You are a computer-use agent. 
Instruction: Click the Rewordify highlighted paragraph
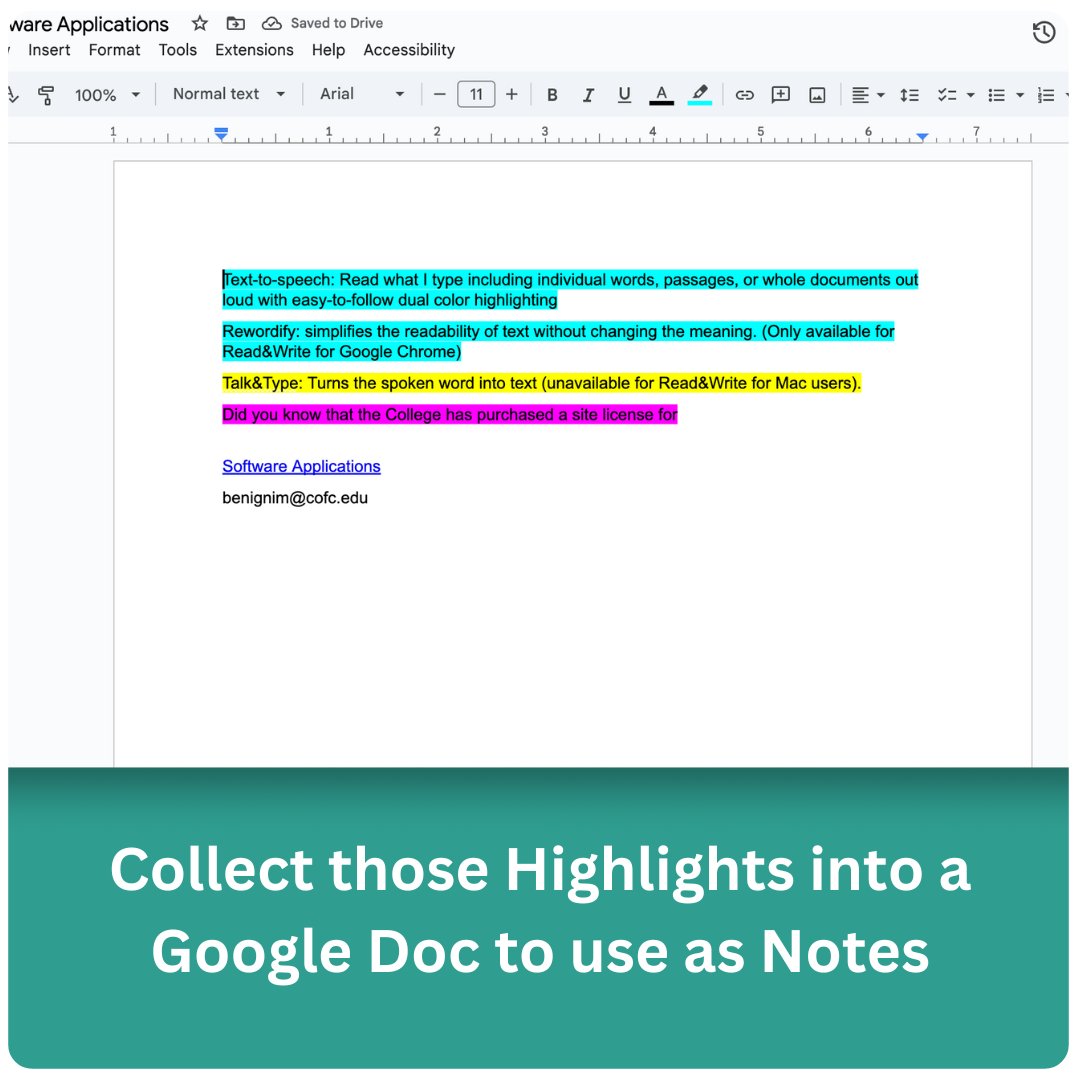point(558,342)
